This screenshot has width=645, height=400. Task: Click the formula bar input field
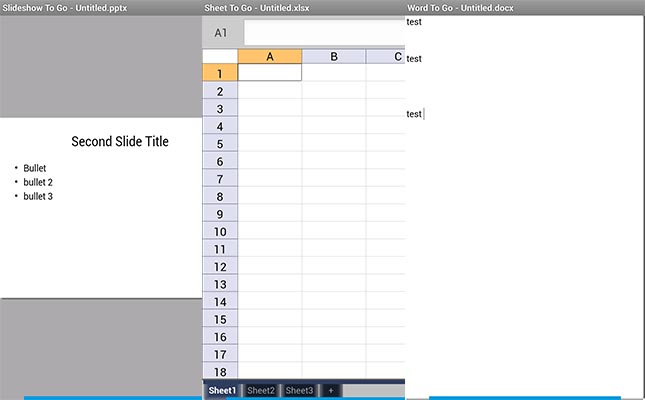[323, 33]
